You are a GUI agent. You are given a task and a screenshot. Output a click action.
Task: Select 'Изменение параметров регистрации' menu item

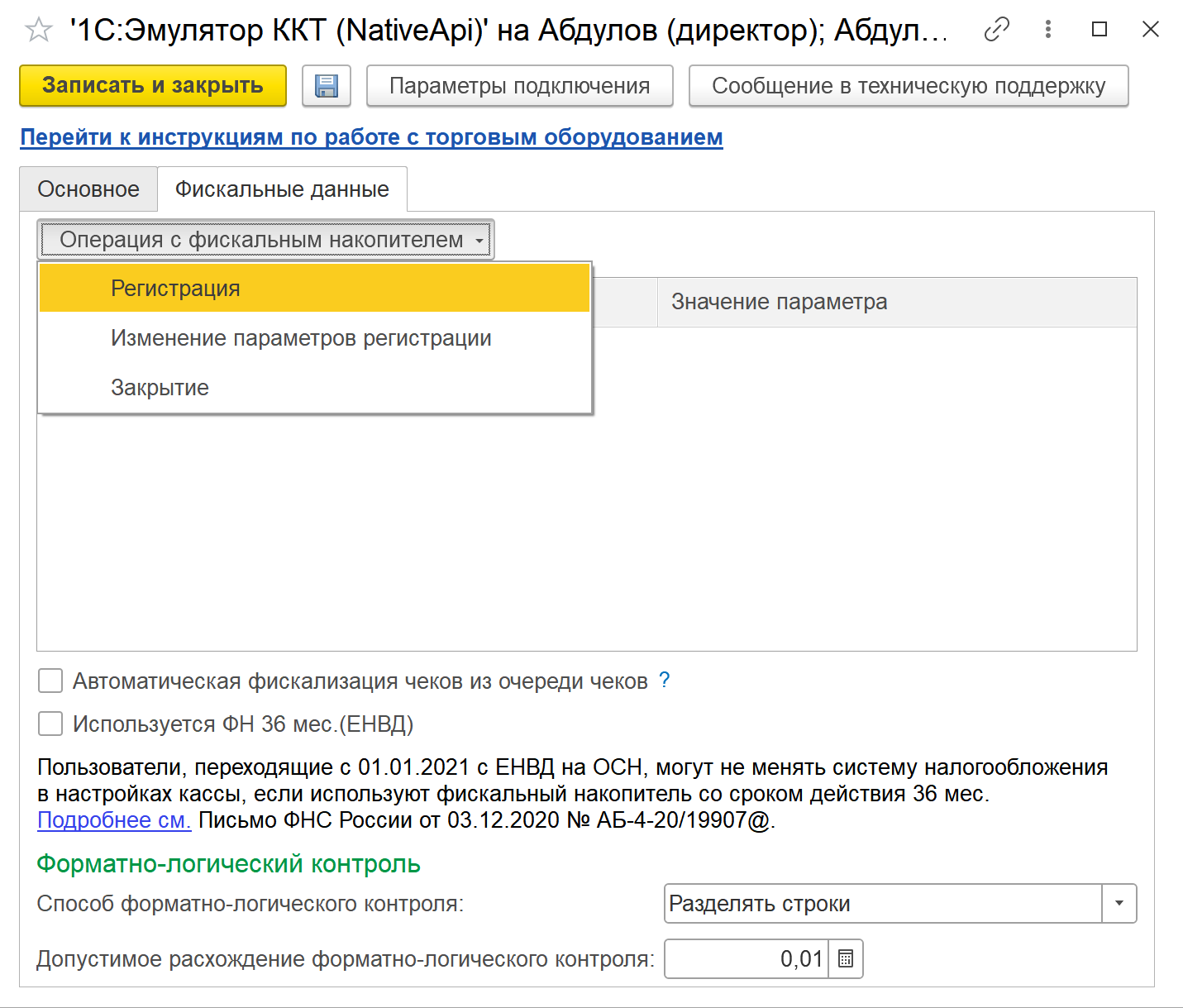coord(314,338)
